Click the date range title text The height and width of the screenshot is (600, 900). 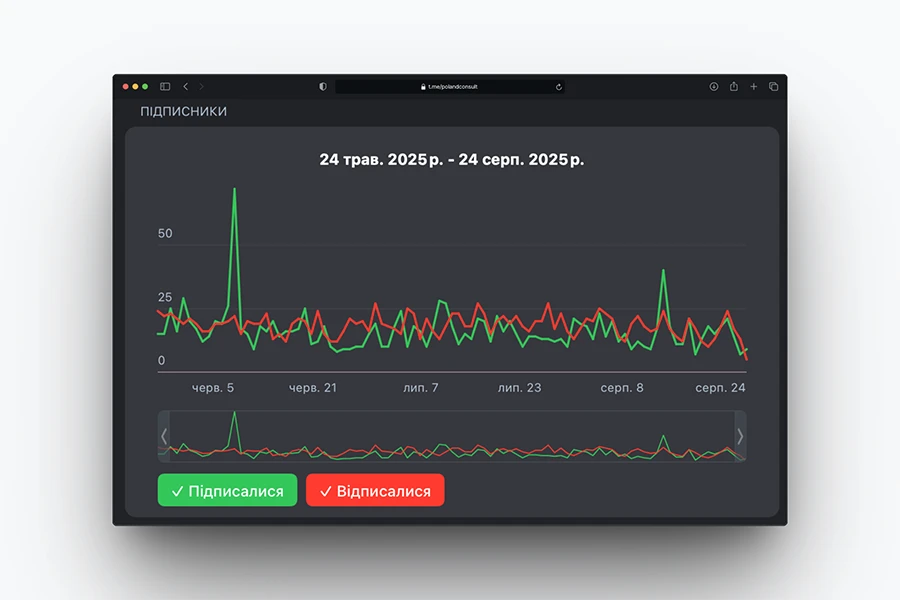coord(451,160)
